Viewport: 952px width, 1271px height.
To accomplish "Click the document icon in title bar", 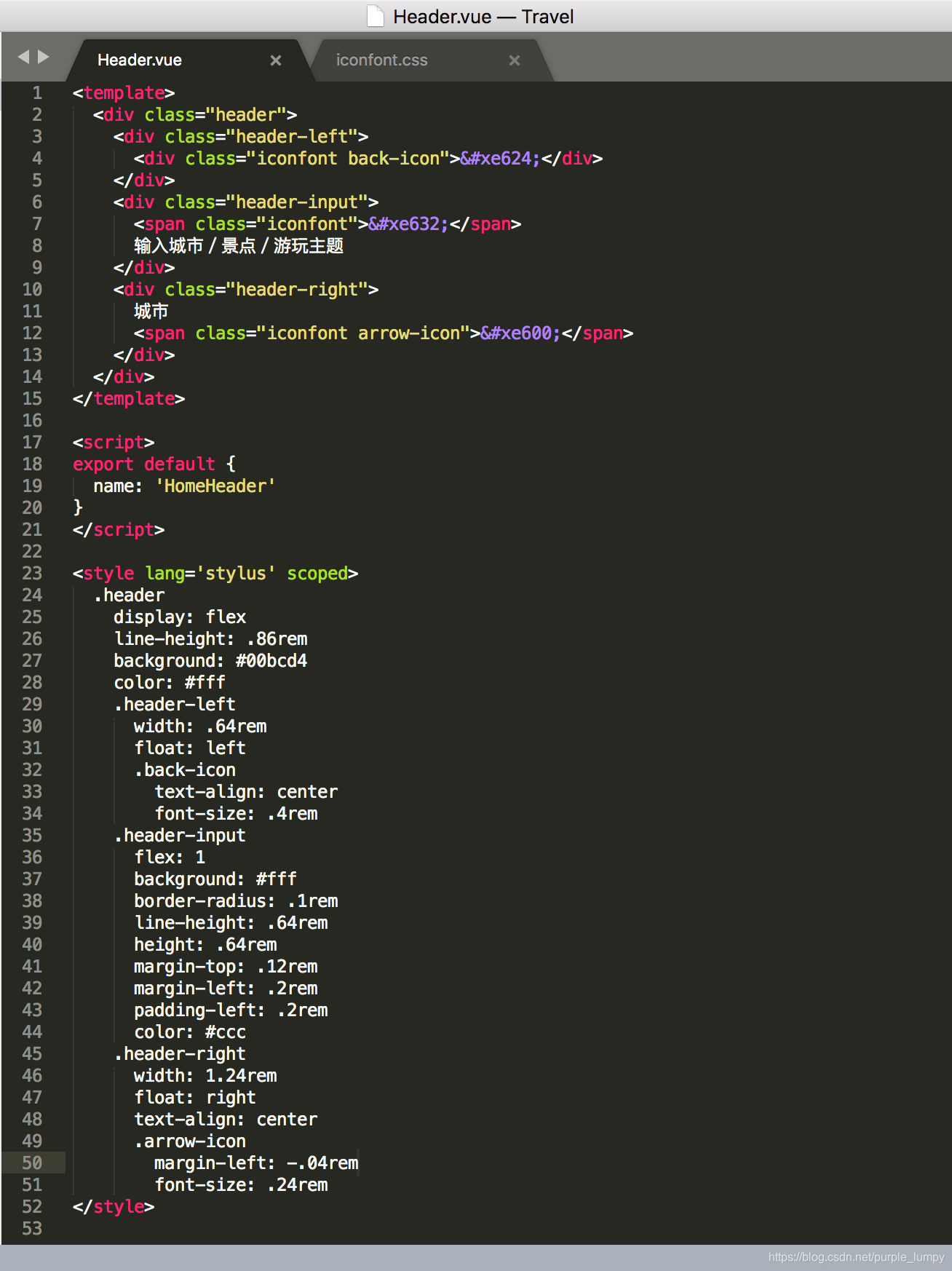I will [376, 16].
